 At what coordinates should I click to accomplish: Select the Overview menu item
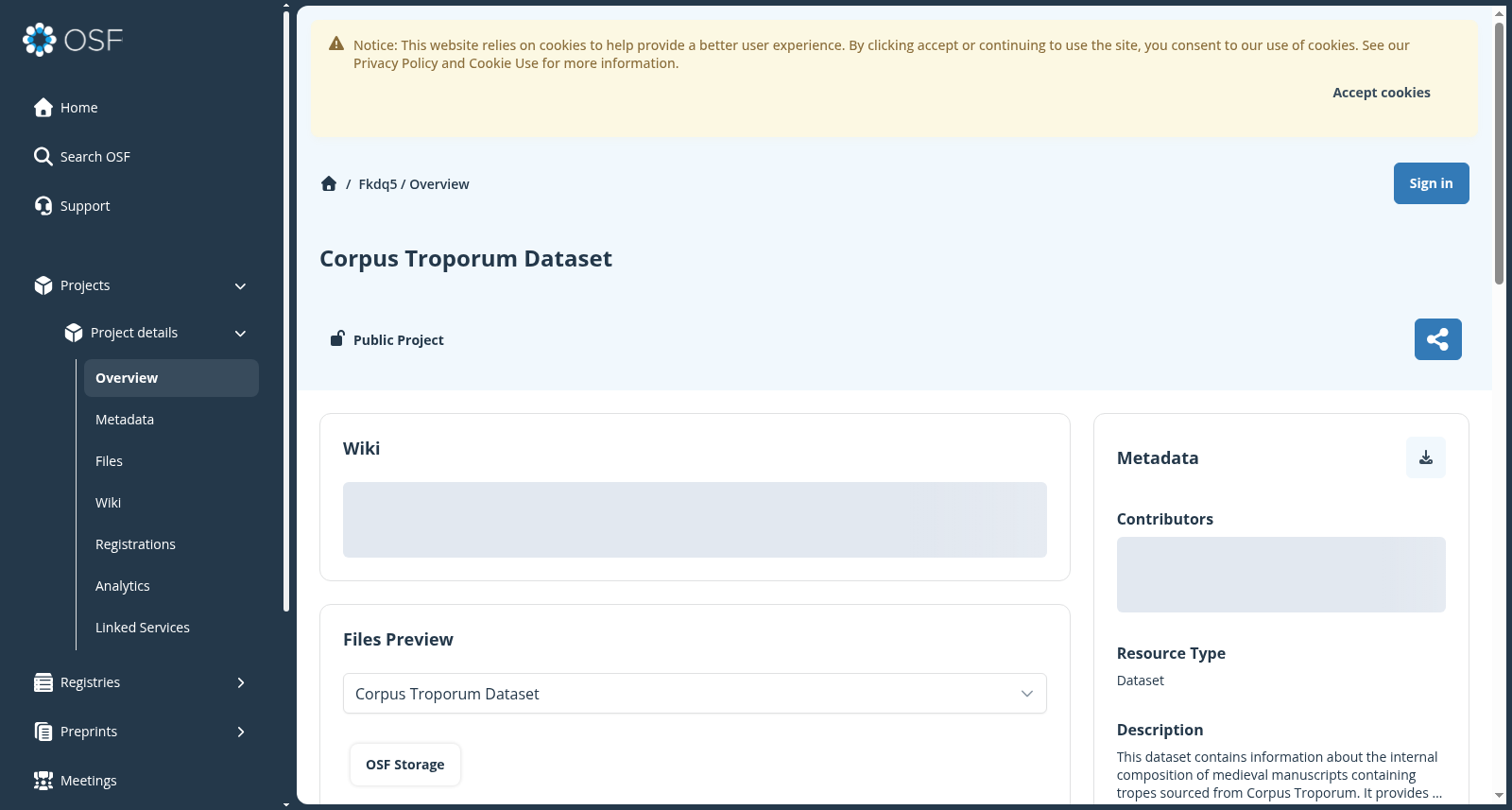171,378
